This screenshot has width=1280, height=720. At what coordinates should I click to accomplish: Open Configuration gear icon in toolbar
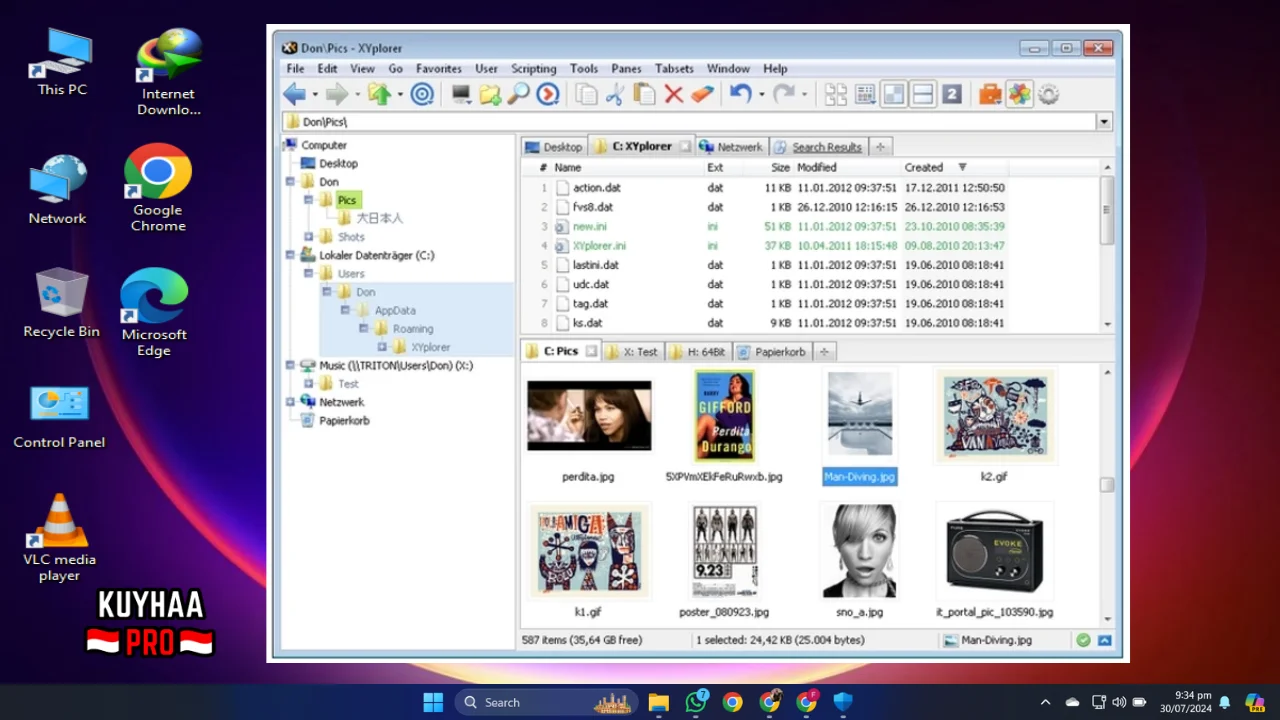point(1048,94)
